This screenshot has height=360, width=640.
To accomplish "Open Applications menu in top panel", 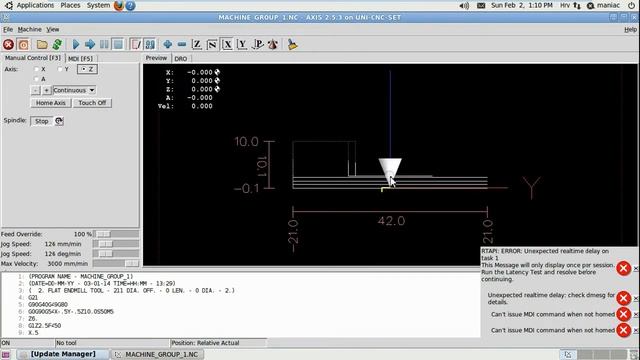I will (x=35, y=5).
